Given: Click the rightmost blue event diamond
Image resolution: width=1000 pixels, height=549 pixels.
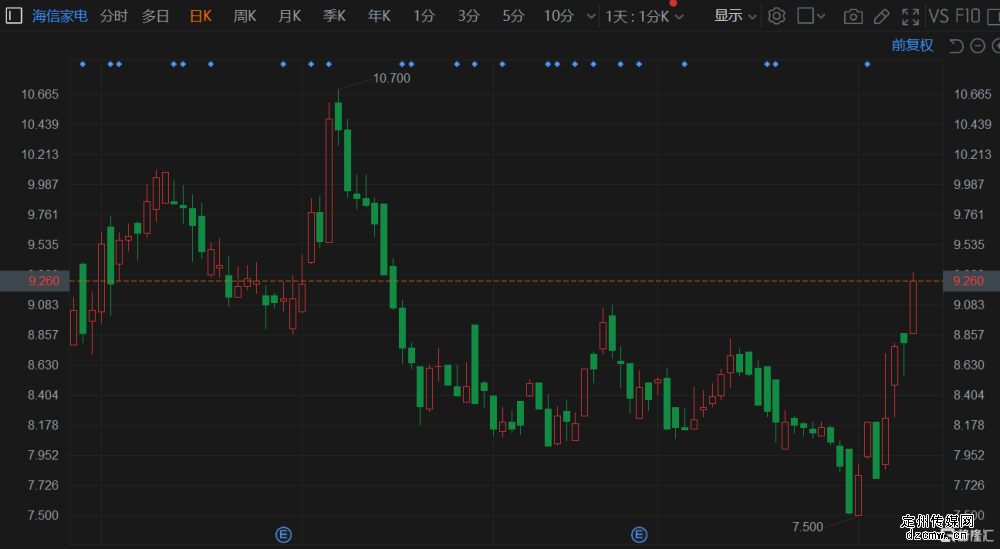Looking at the screenshot, I should (x=867, y=64).
